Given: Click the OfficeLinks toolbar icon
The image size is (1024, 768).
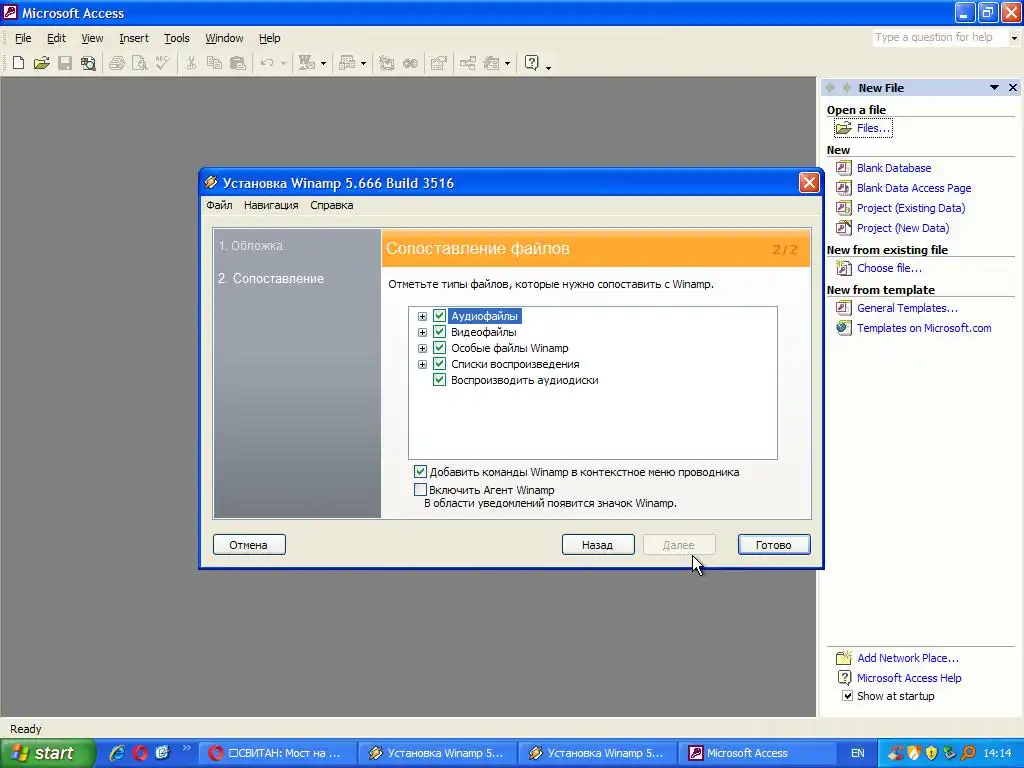Looking at the screenshot, I should tap(306, 63).
